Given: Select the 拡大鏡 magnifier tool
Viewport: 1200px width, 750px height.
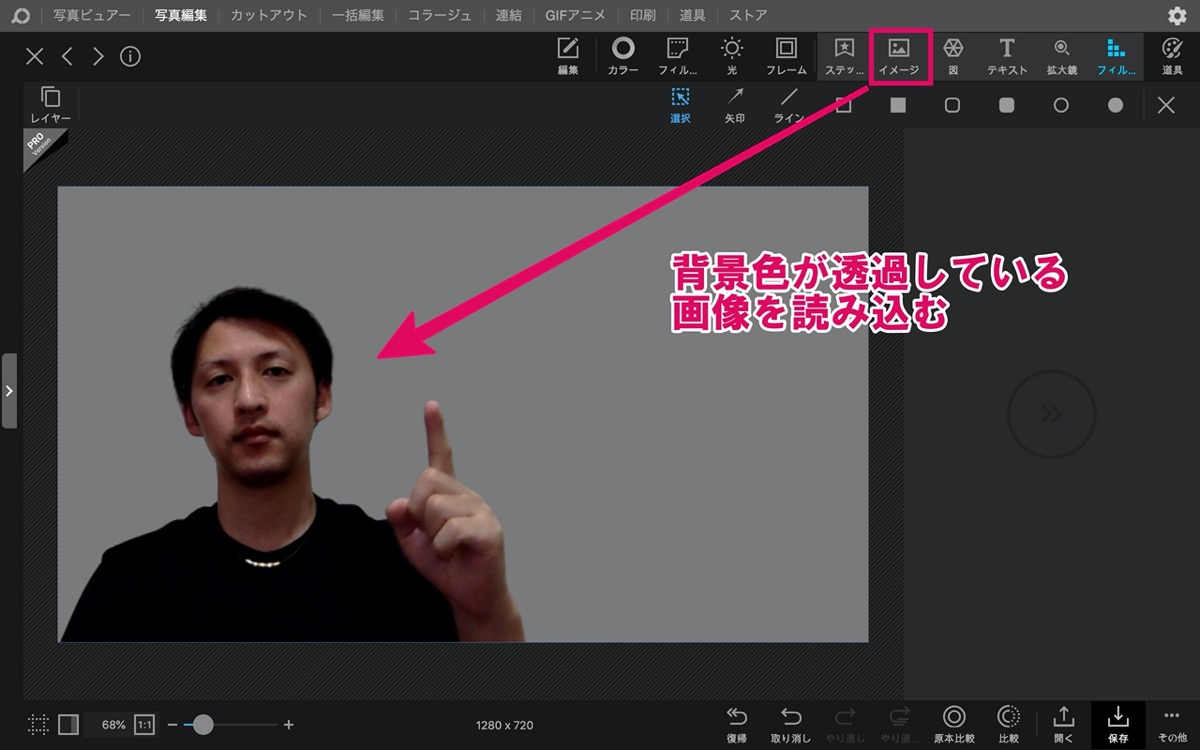Looking at the screenshot, I should coord(1061,57).
